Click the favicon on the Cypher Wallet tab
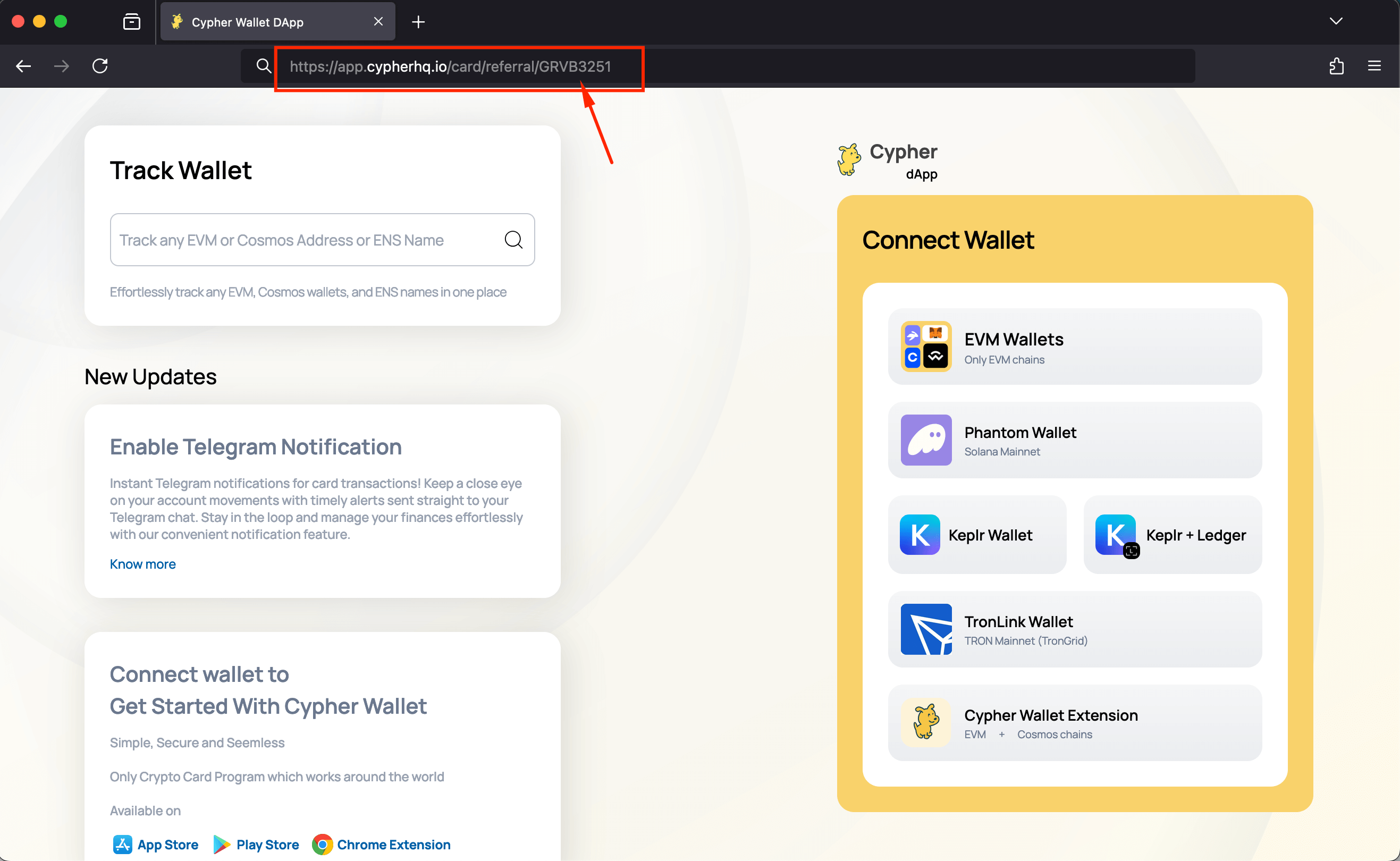 (177, 22)
